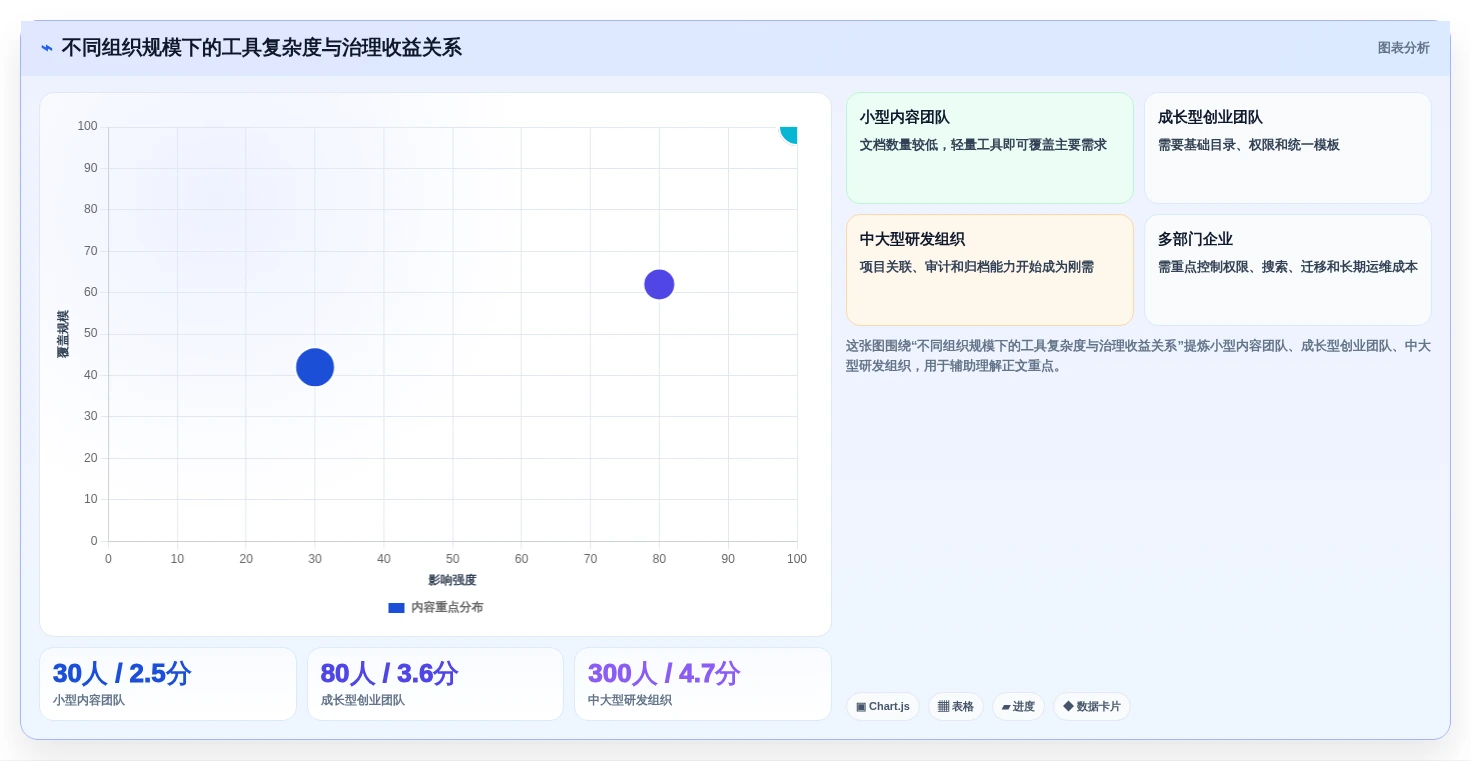Click the 小型内容团队 label under 30人 / 2.5分
Image resolution: width=1471 pixels, height=761 pixels.
89,701
